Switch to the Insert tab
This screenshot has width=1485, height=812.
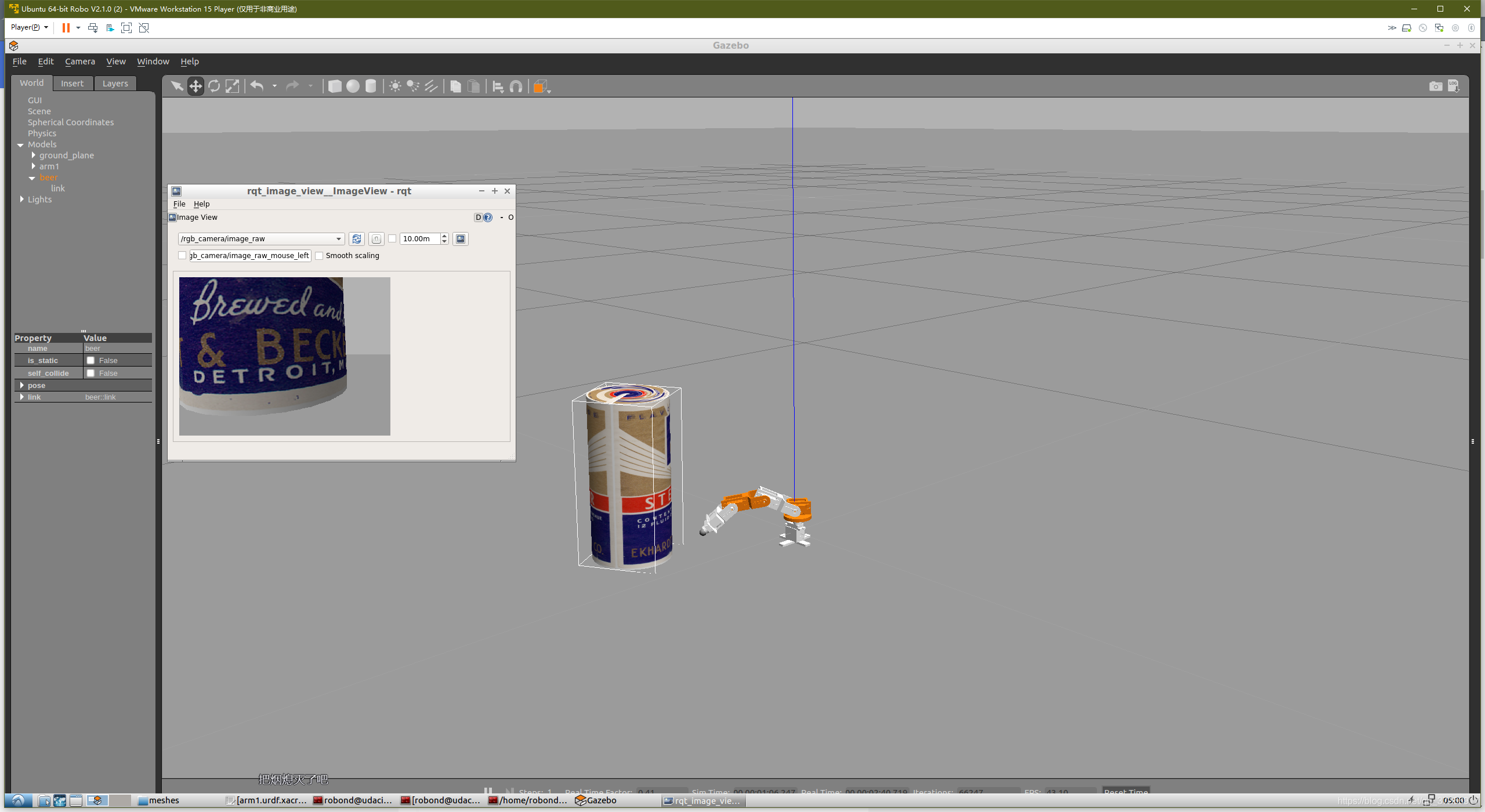[x=73, y=84]
